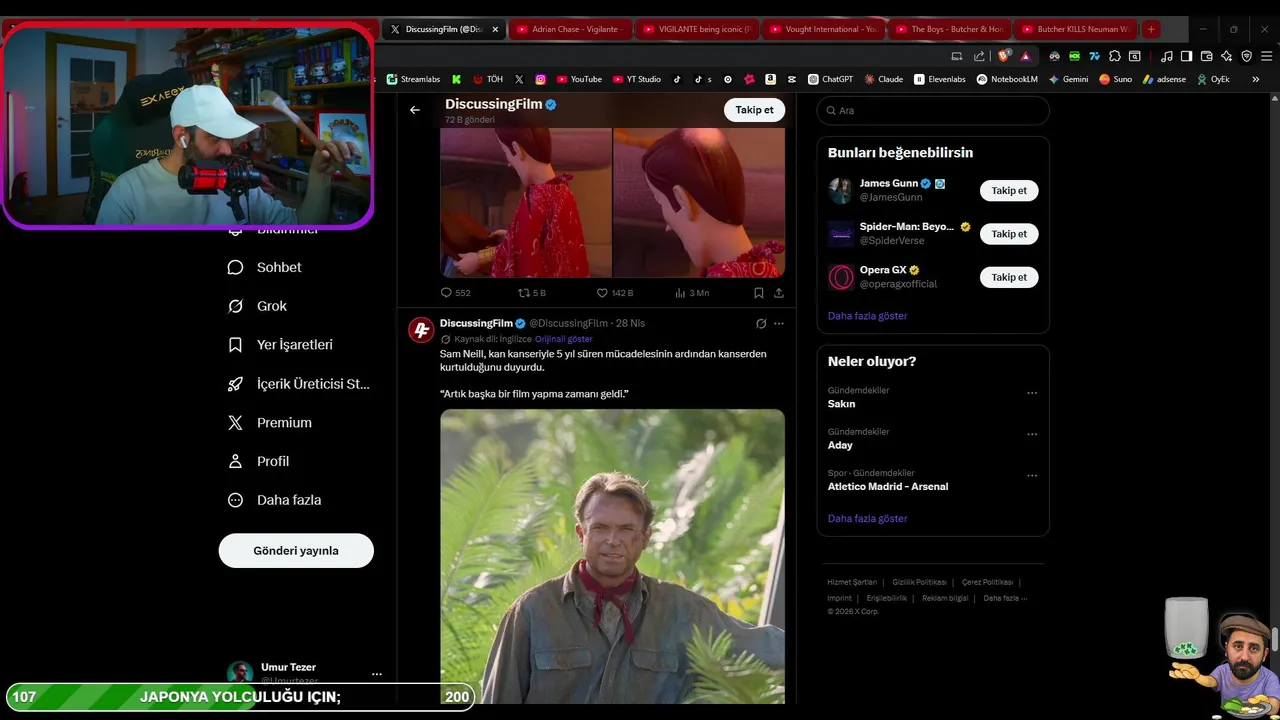Open the Reklam bilgisi footer link
The image size is (1280, 720).
[x=945, y=598]
